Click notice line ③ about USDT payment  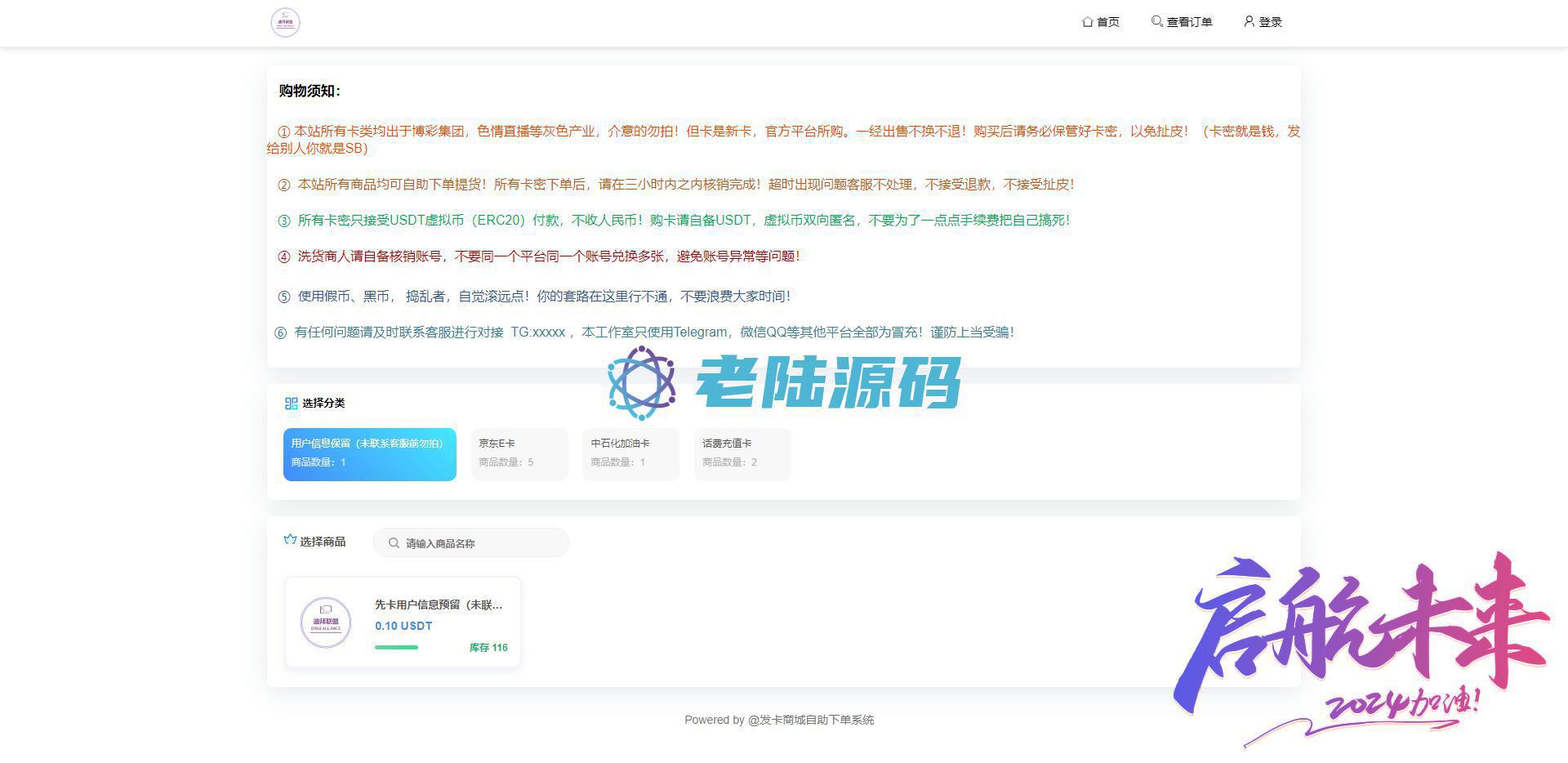pyautogui.click(x=674, y=221)
